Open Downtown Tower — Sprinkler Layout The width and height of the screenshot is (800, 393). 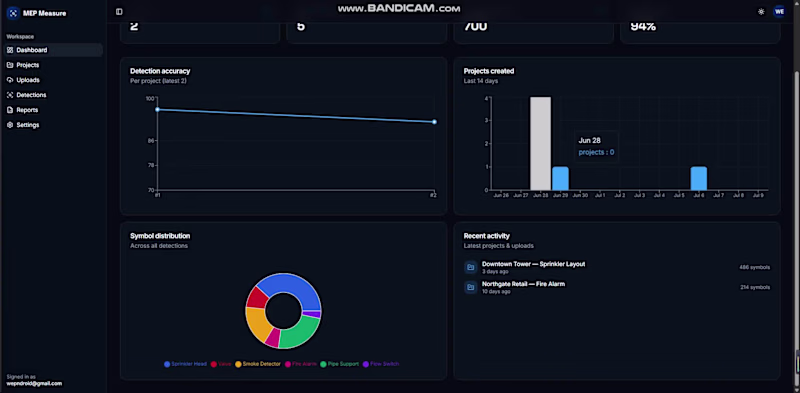click(534, 264)
